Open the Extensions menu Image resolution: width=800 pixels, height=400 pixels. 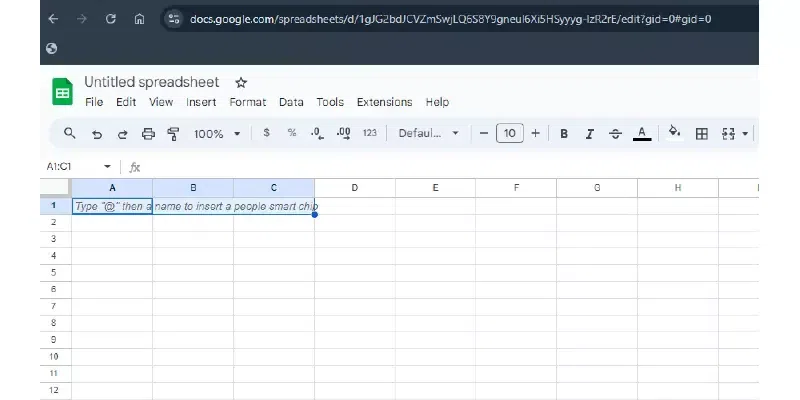pyautogui.click(x=384, y=102)
